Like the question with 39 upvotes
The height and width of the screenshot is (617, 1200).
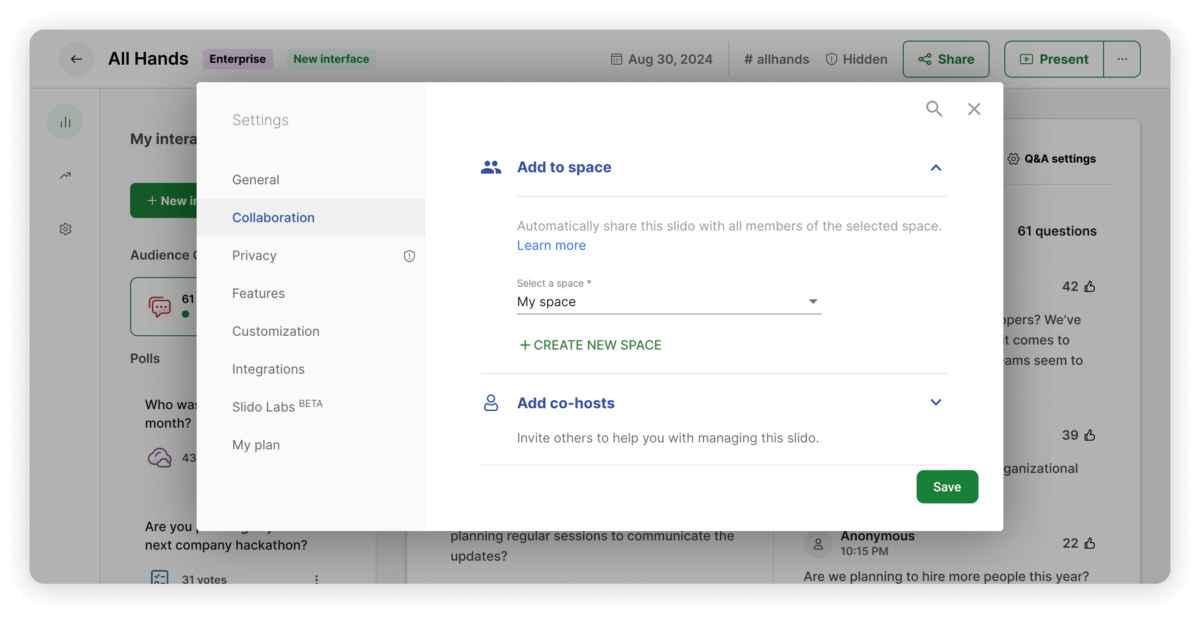[x=1090, y=436]
